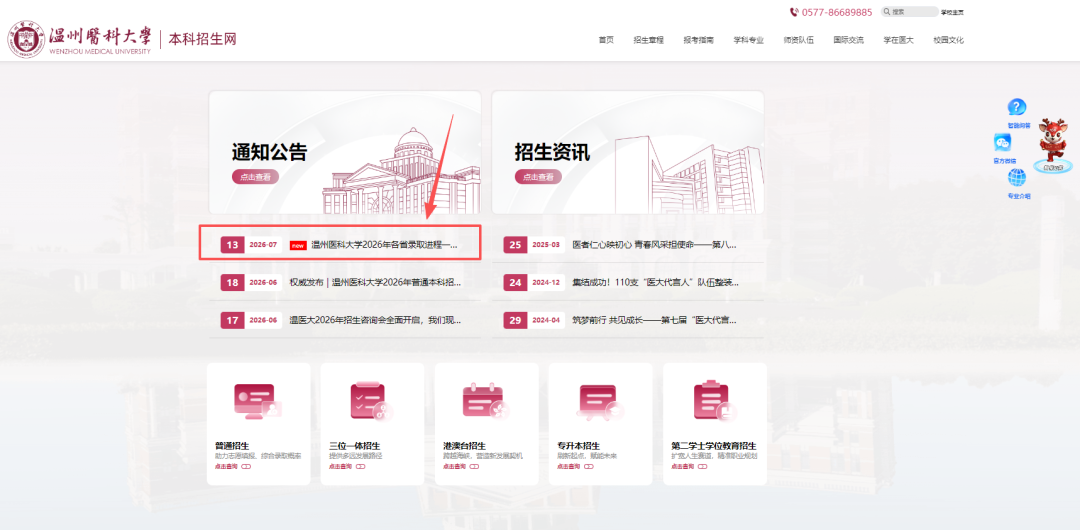Click the 港澳台招生 calendar icon
The image size is (1080, 530).
point(486,401)
